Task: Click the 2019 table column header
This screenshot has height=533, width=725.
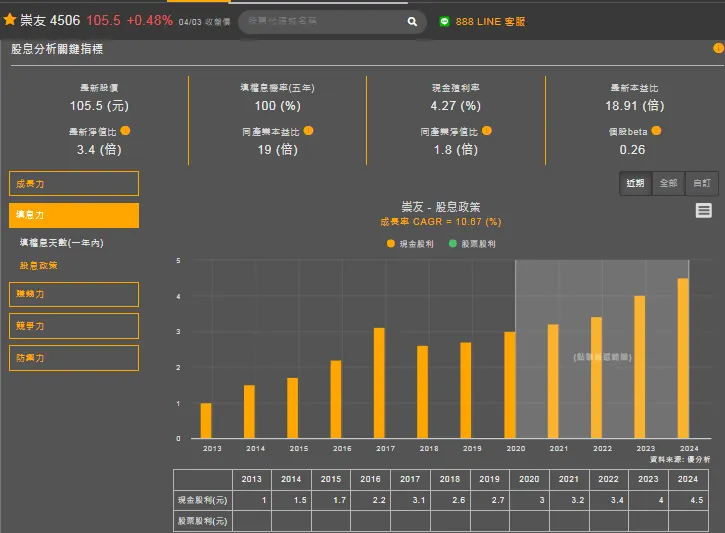Action: (489, 479)
